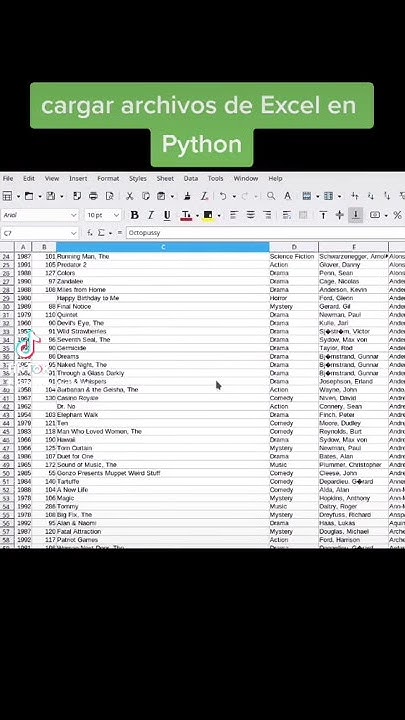Toggle Center Horizontally alignment

click(x=251, y=215)
